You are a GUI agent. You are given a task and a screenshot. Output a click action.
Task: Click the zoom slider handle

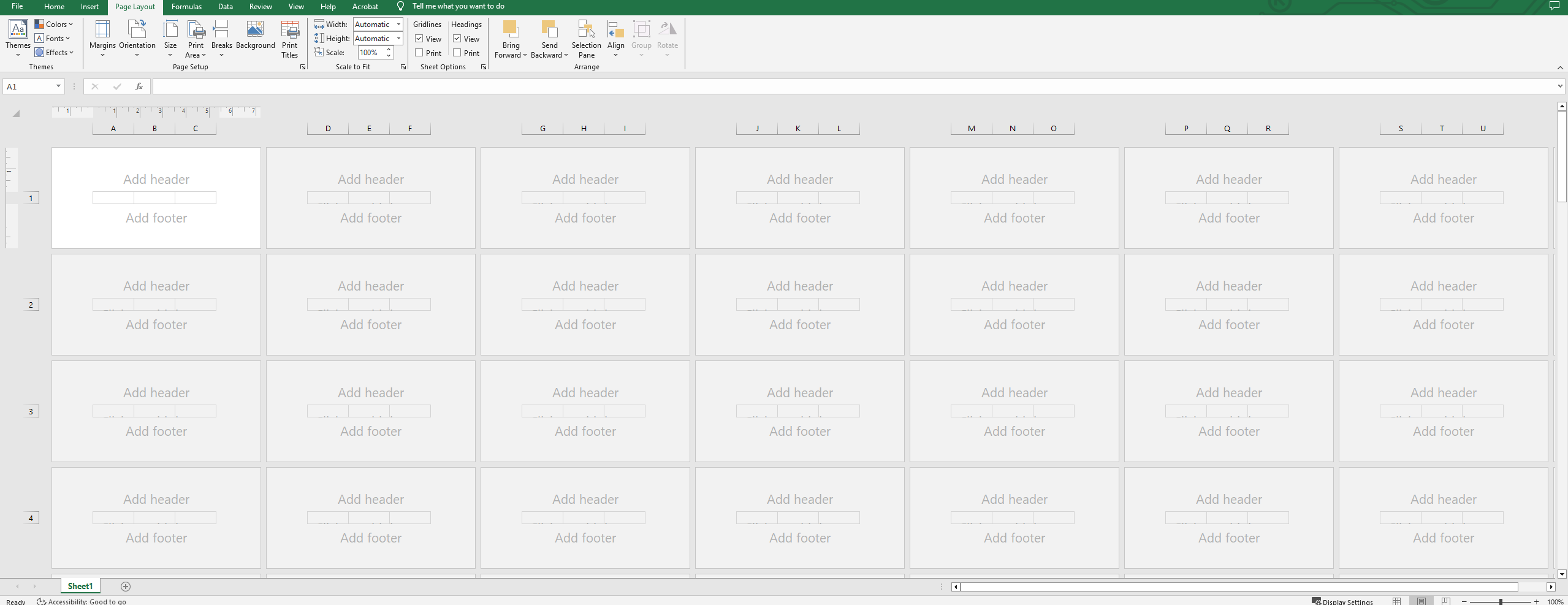pos(1501,602)
